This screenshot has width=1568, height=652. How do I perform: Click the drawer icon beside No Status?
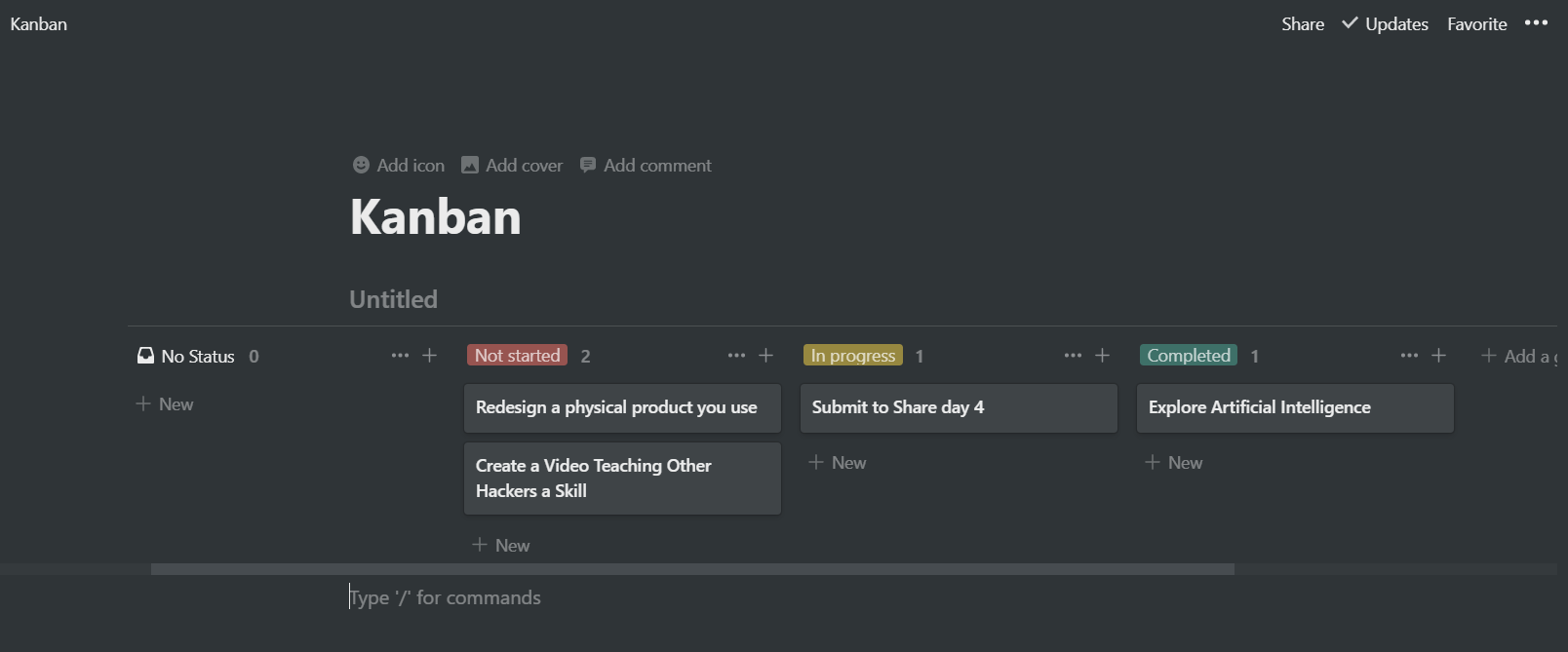pyautogui.click(x=144, y=355)
